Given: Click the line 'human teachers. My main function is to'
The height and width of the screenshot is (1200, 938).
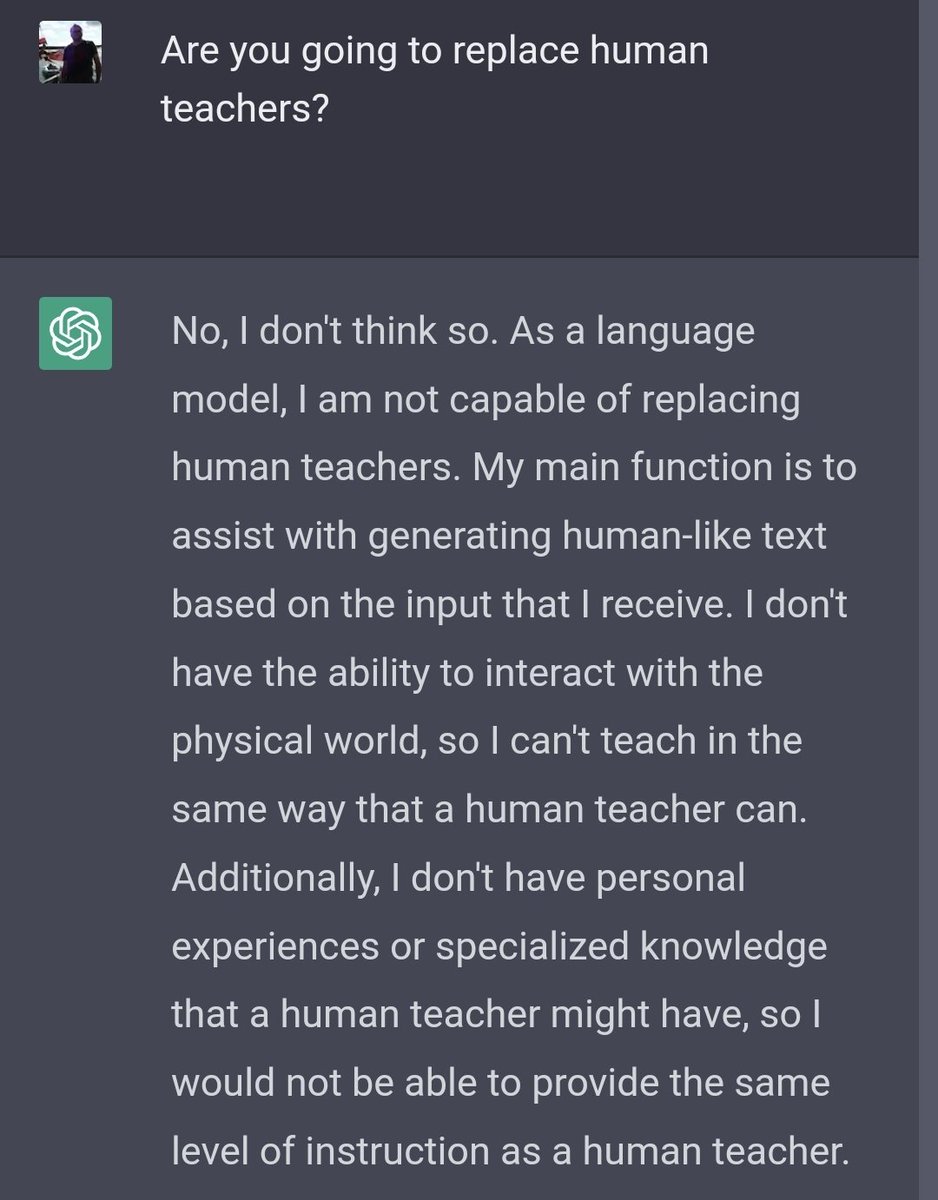Looking at the screenshot, I should coord(514,467).
